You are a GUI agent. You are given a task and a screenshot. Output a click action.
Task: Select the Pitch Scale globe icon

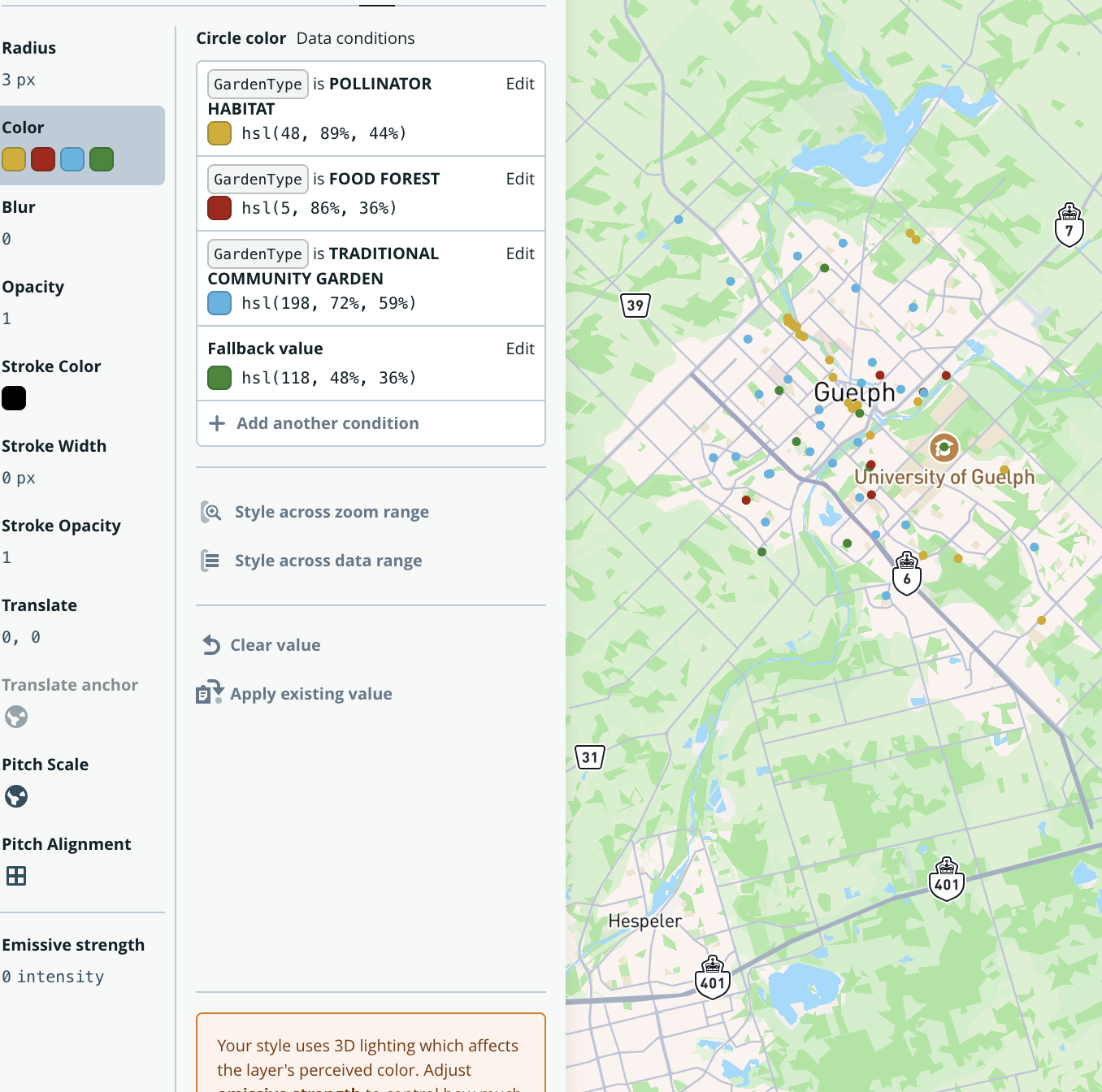pos(16,796)
